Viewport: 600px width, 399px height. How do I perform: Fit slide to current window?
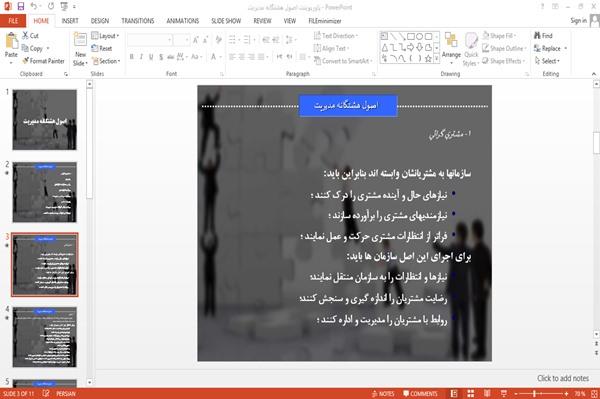(x=595, y=393)
